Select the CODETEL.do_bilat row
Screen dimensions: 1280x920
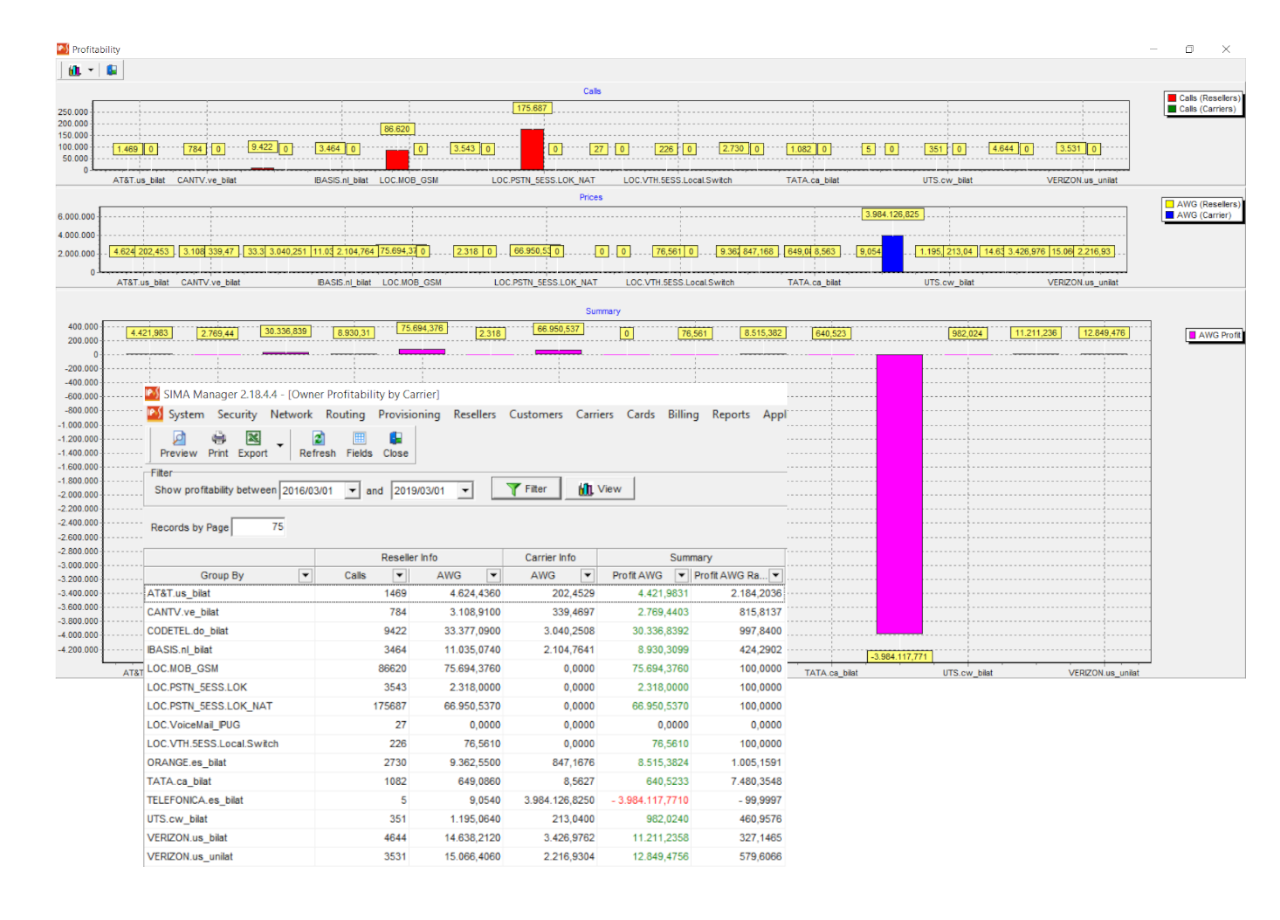pos(464,631)
